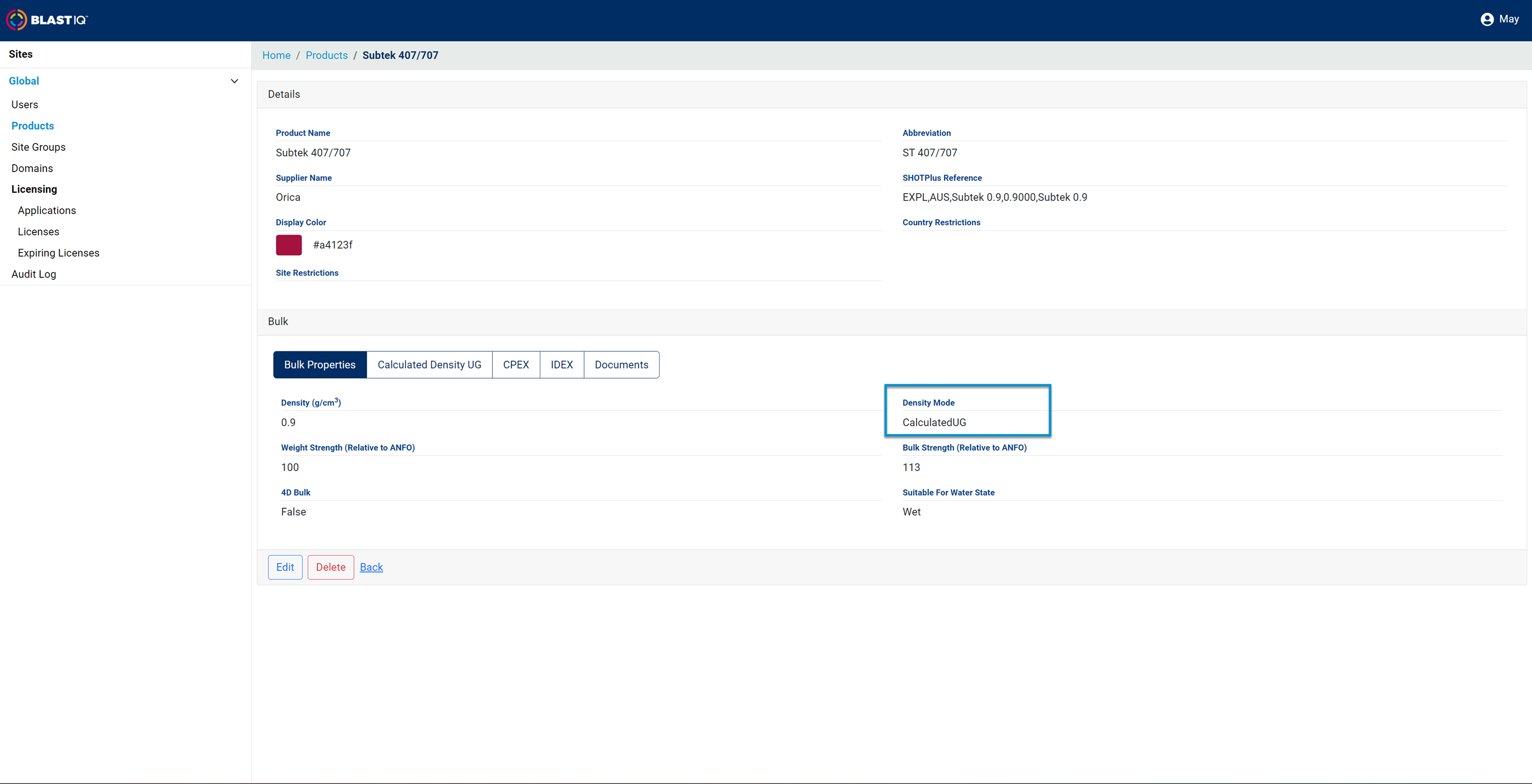Open Domains in the sidebar

pos(32,168)
